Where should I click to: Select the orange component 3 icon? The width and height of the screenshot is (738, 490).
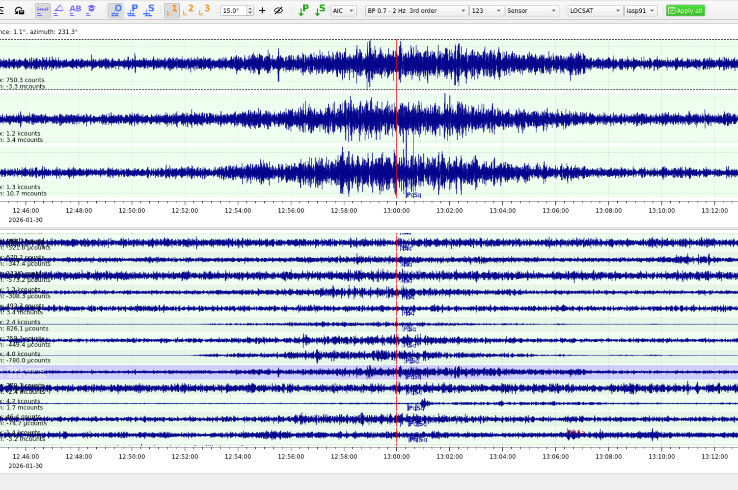point(206,10)
